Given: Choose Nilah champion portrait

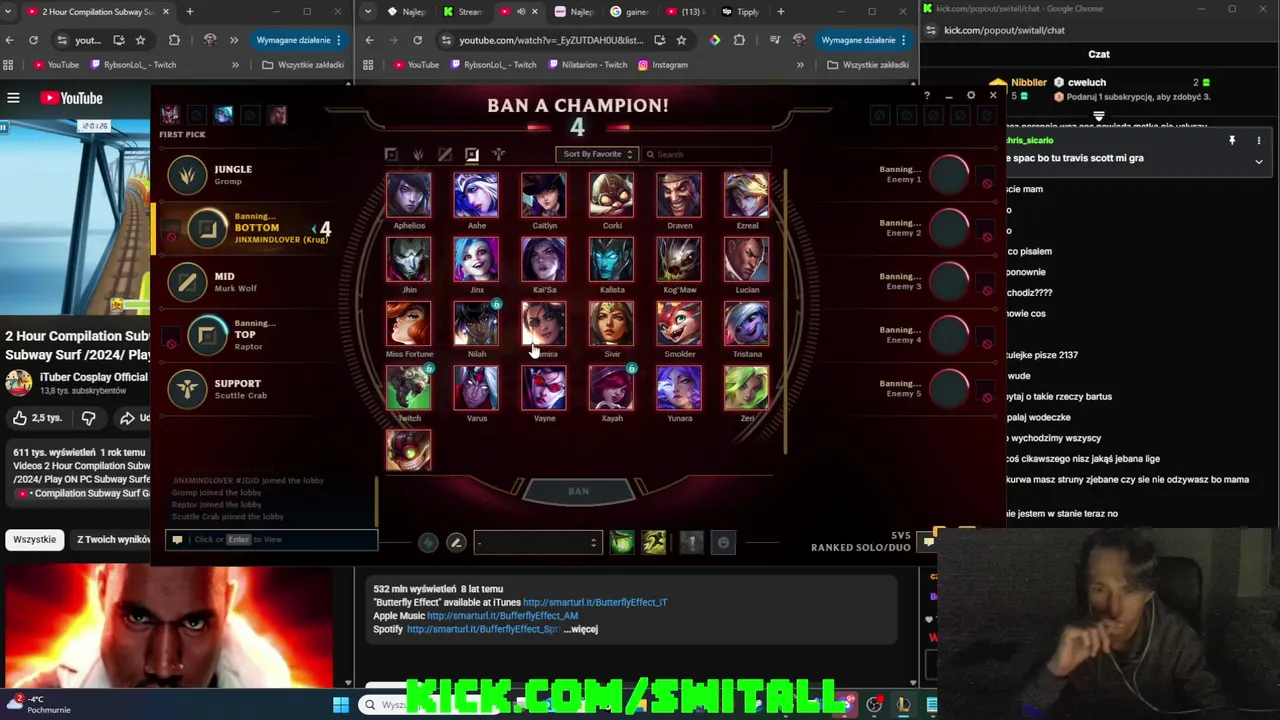Looking at the screenshot, I should [476, 323].
